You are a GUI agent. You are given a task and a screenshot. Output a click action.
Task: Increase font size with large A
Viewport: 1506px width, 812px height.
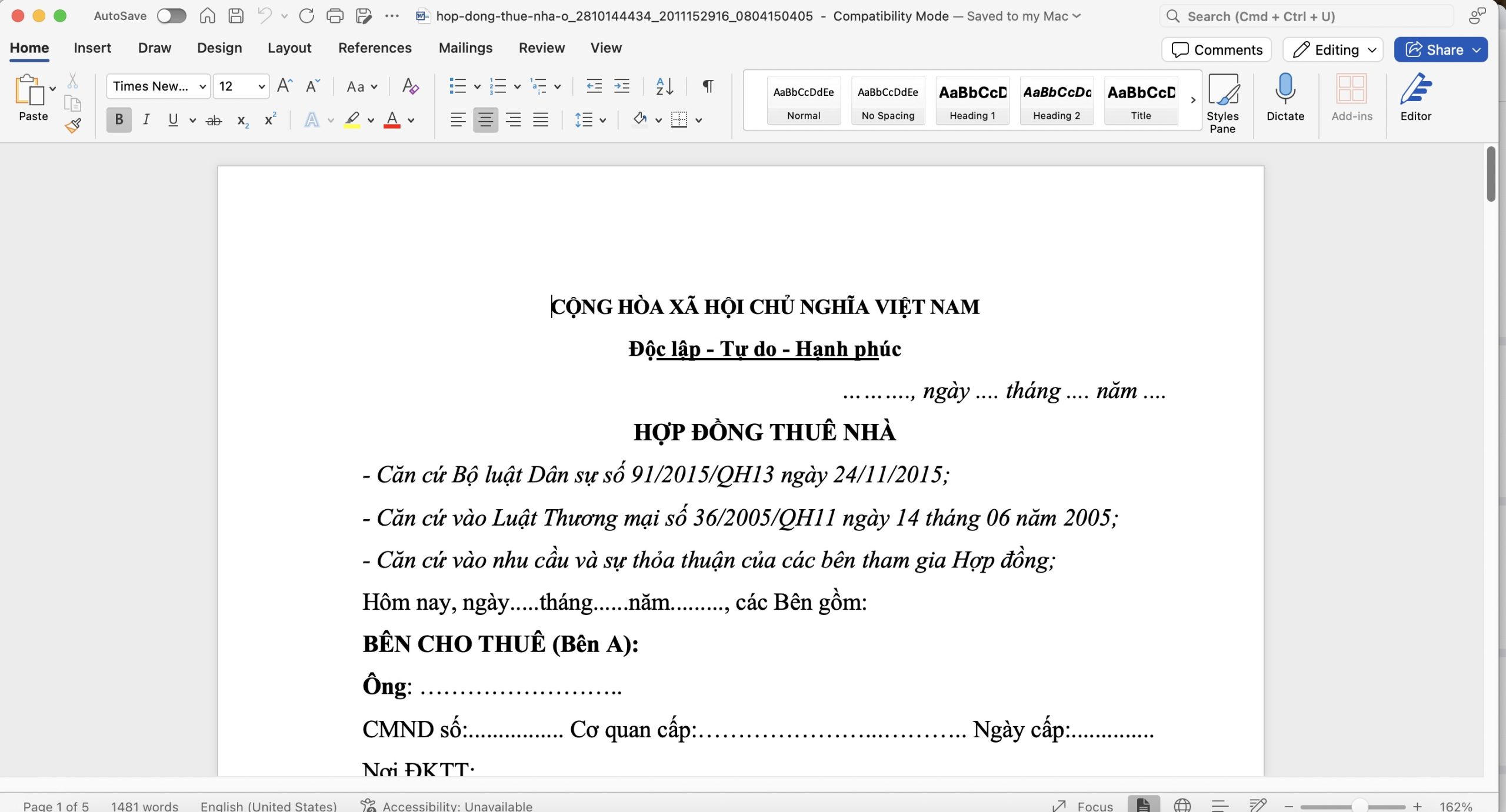point(285,86)
